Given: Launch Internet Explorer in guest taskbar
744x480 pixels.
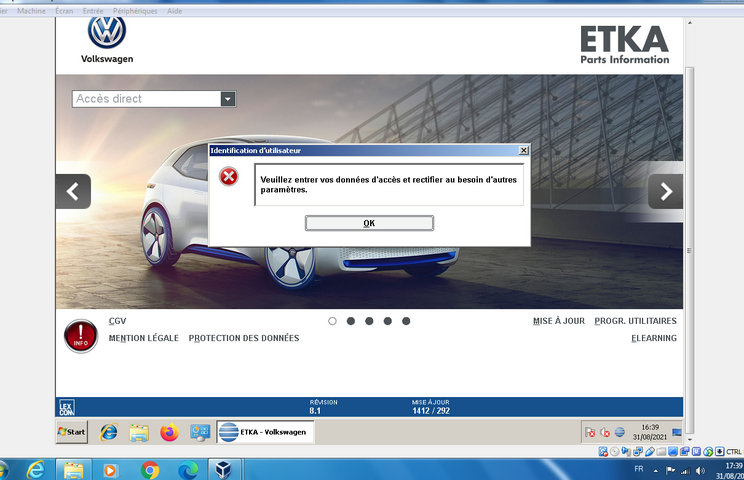Looking at the screenshot, I should [x=109, y=432].
